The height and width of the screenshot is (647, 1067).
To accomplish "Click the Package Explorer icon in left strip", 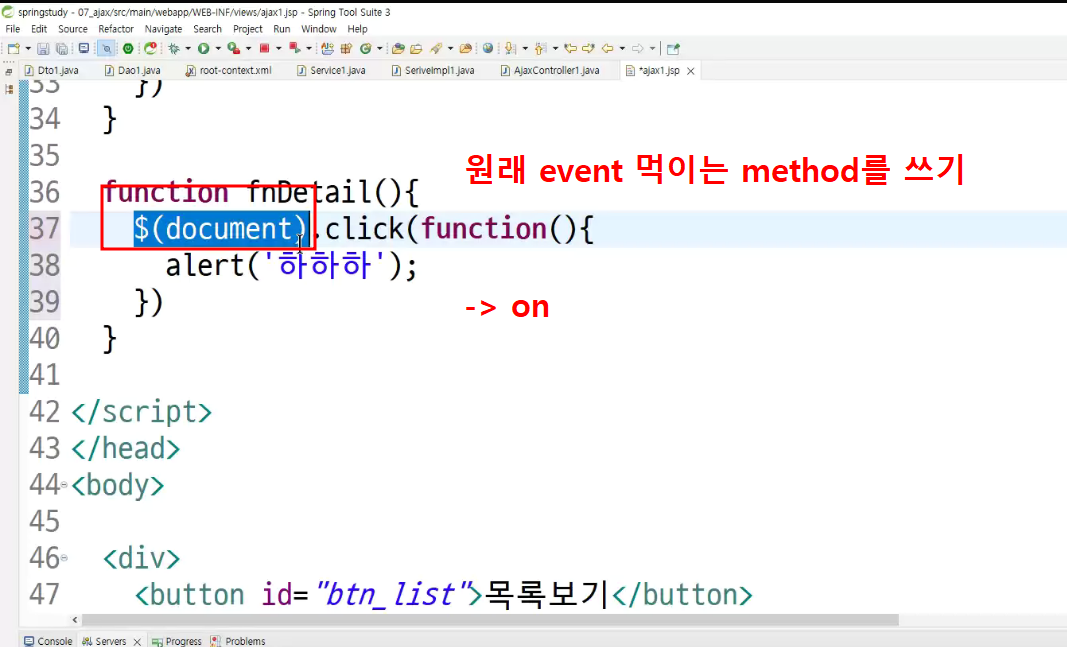I will click(9, 89).
